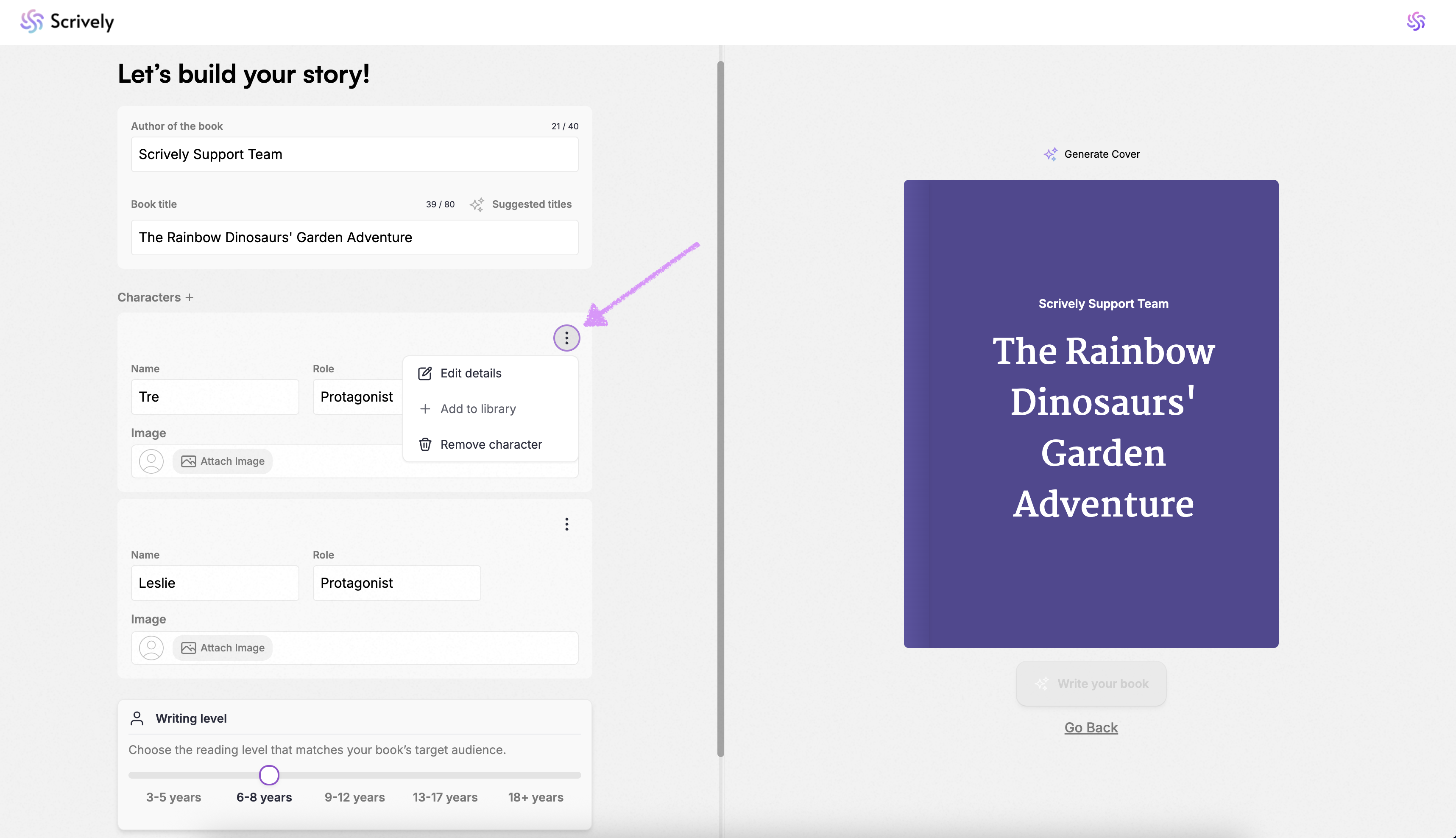Viewport: 1456px width, 838px height.
Task: Click the Suggested titles sparkle icon
Action: coord(476,204)
